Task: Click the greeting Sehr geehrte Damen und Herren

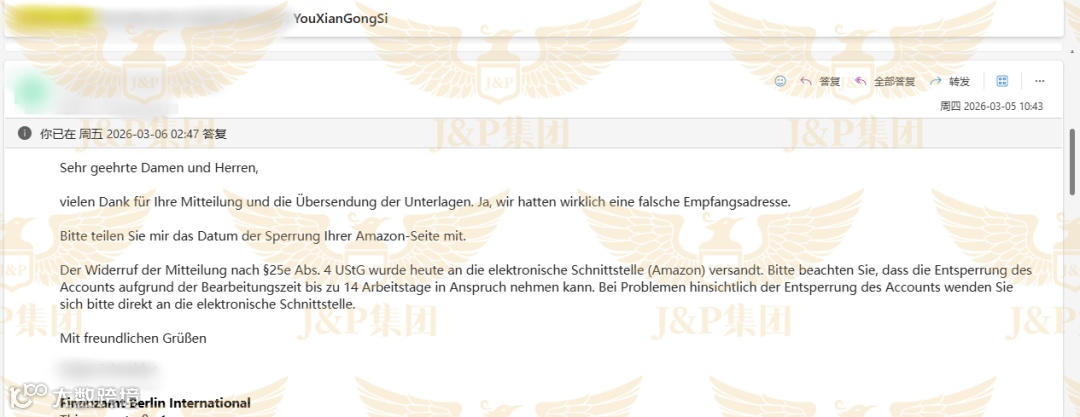Action: coord(158,167)
